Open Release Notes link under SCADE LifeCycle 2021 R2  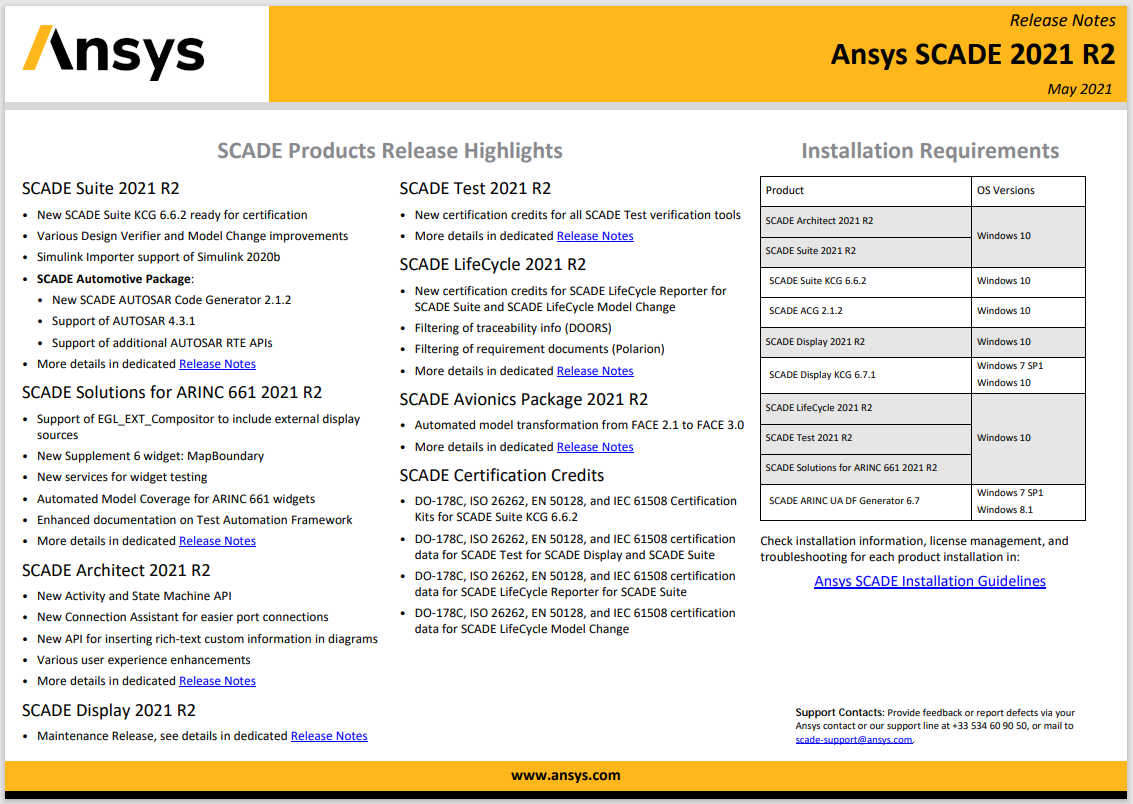(x=595, y=371)
